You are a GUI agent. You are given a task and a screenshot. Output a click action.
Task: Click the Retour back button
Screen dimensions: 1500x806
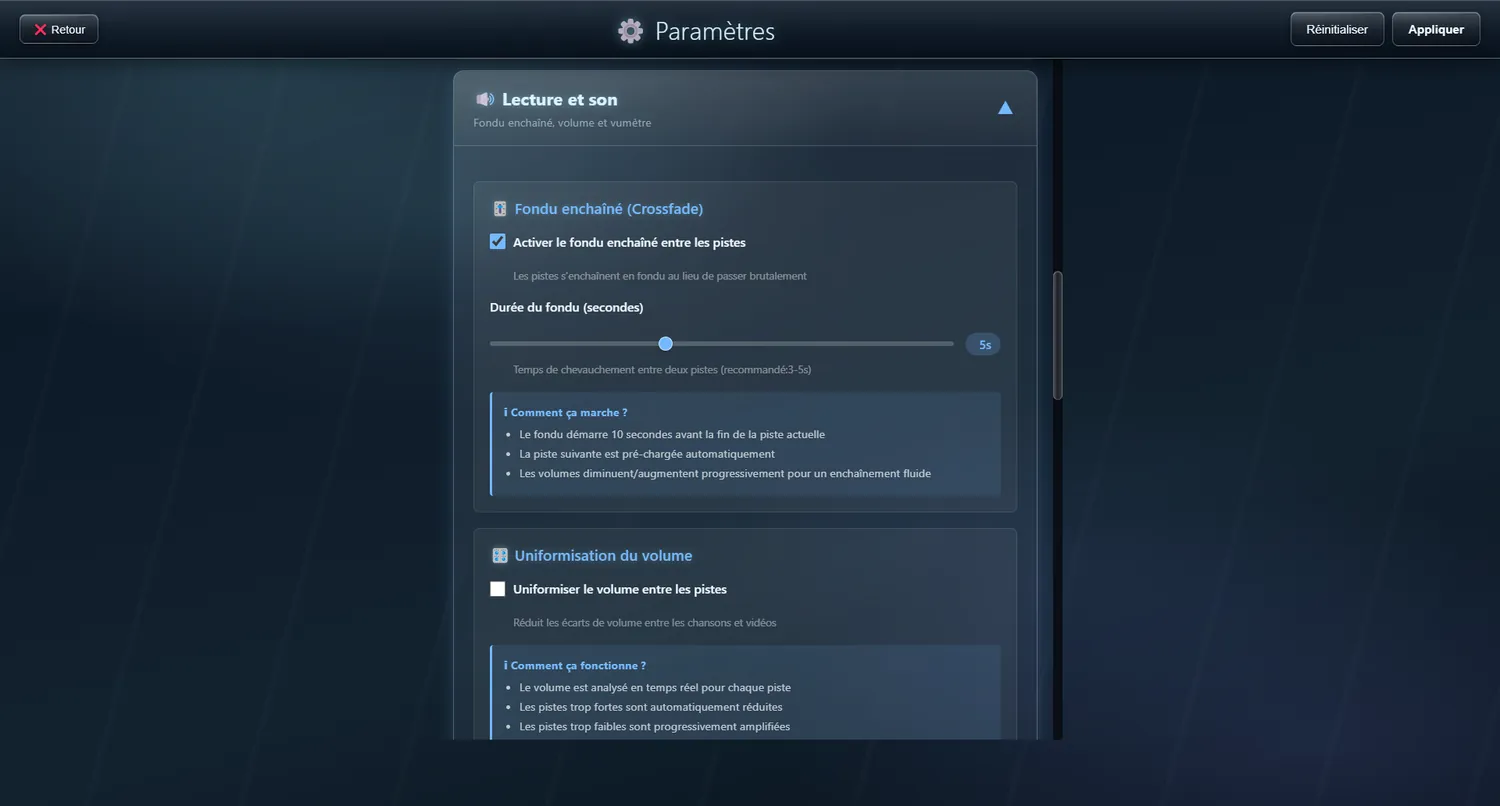tap(59, 29)
